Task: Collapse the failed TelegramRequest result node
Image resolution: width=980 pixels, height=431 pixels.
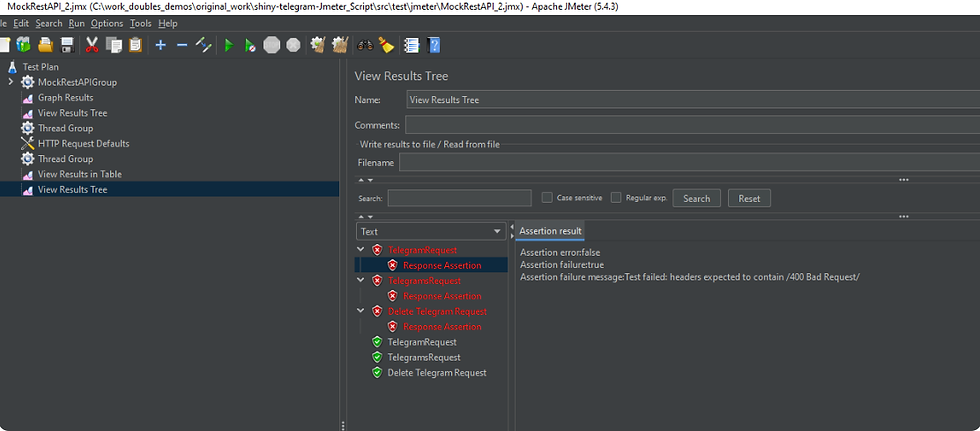Action: click(x=361, y=250)
